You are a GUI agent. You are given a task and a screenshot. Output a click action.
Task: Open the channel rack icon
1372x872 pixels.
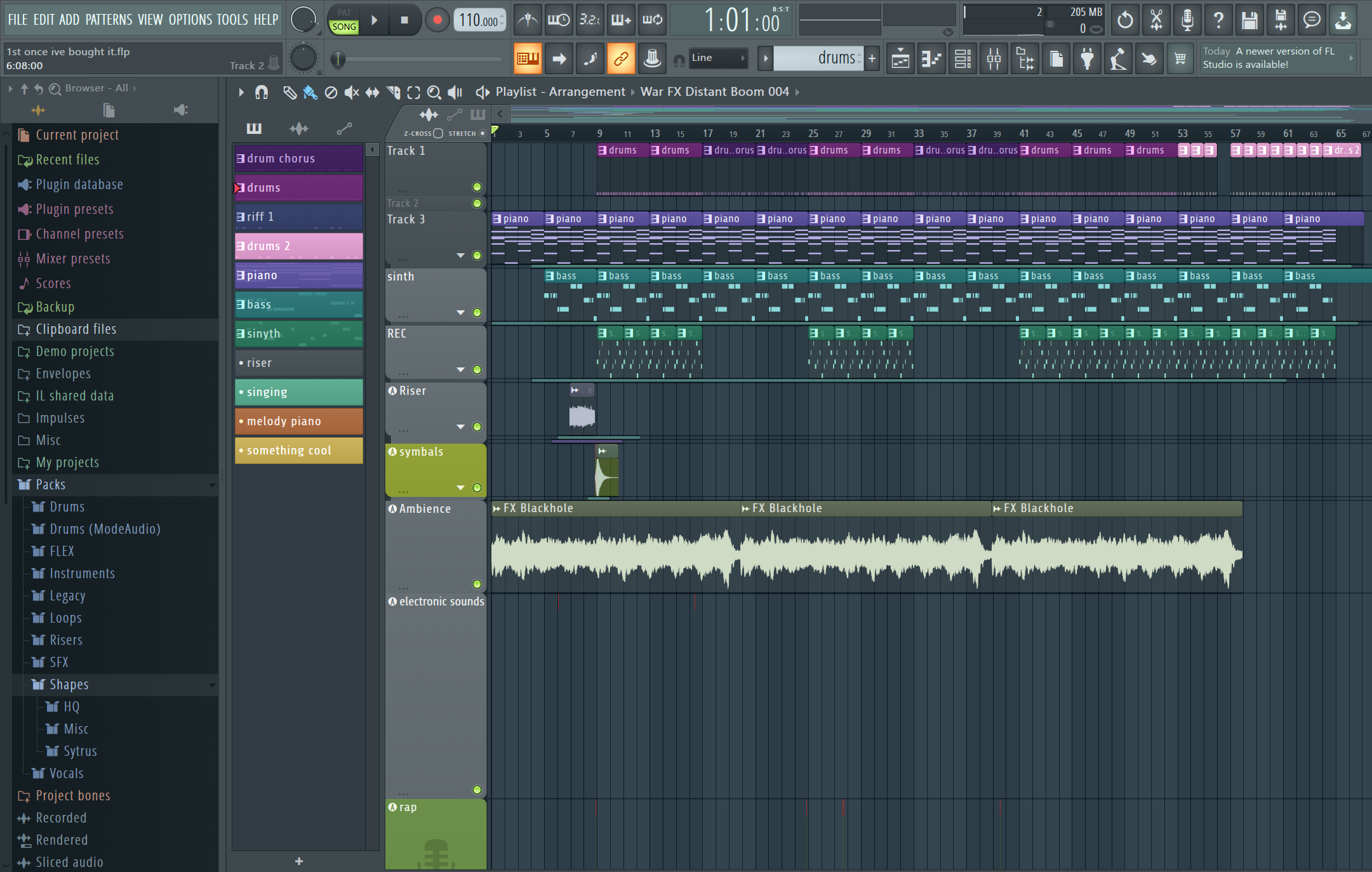[962, 60]
